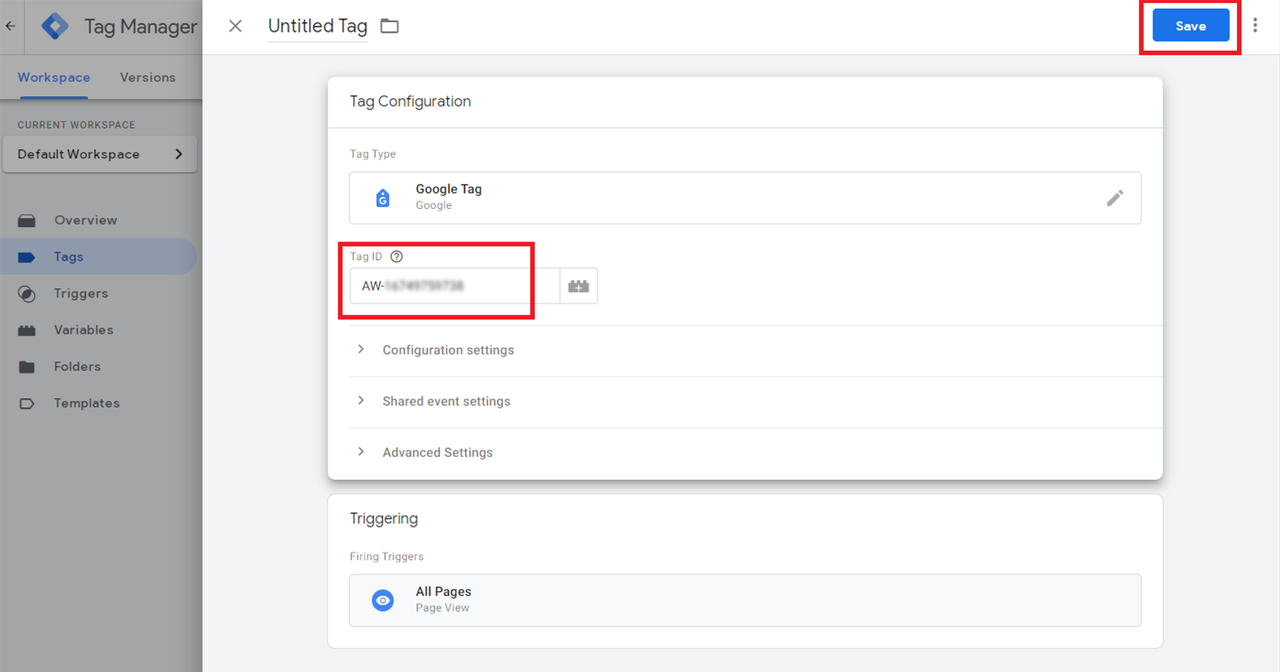
Task: Click the pencil edit icon for Tag Type
Action: 1114,198
